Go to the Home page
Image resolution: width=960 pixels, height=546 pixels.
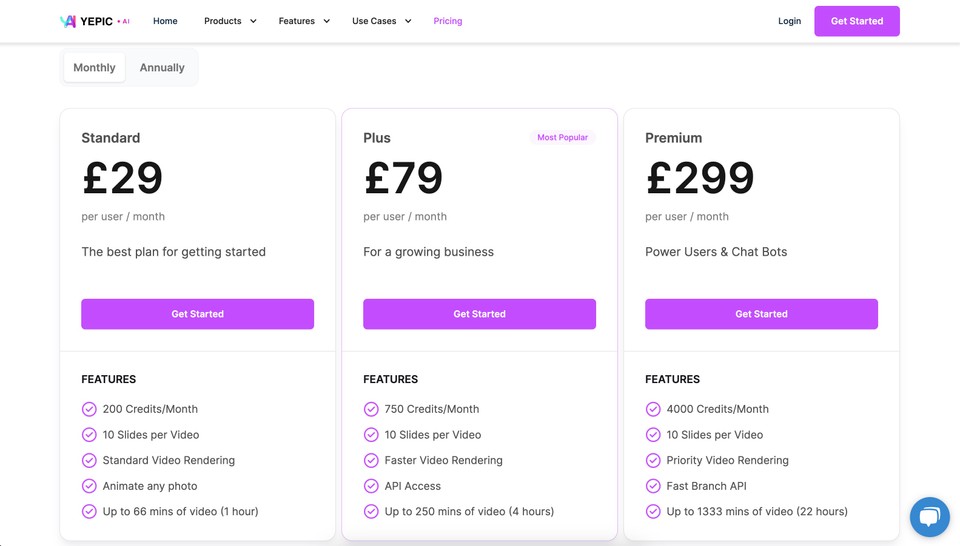[x=165, y=21]
